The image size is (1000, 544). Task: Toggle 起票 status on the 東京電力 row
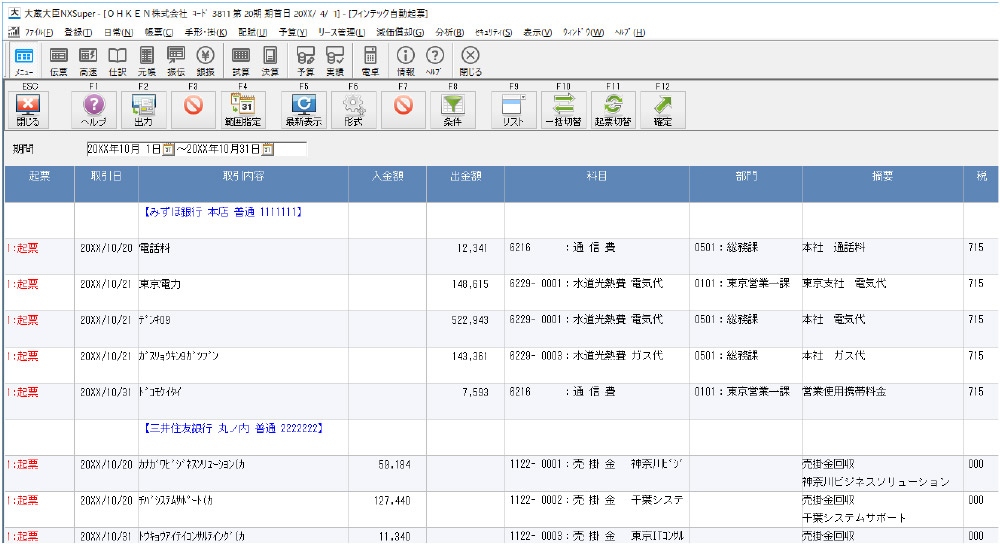[x=23, y=284]
